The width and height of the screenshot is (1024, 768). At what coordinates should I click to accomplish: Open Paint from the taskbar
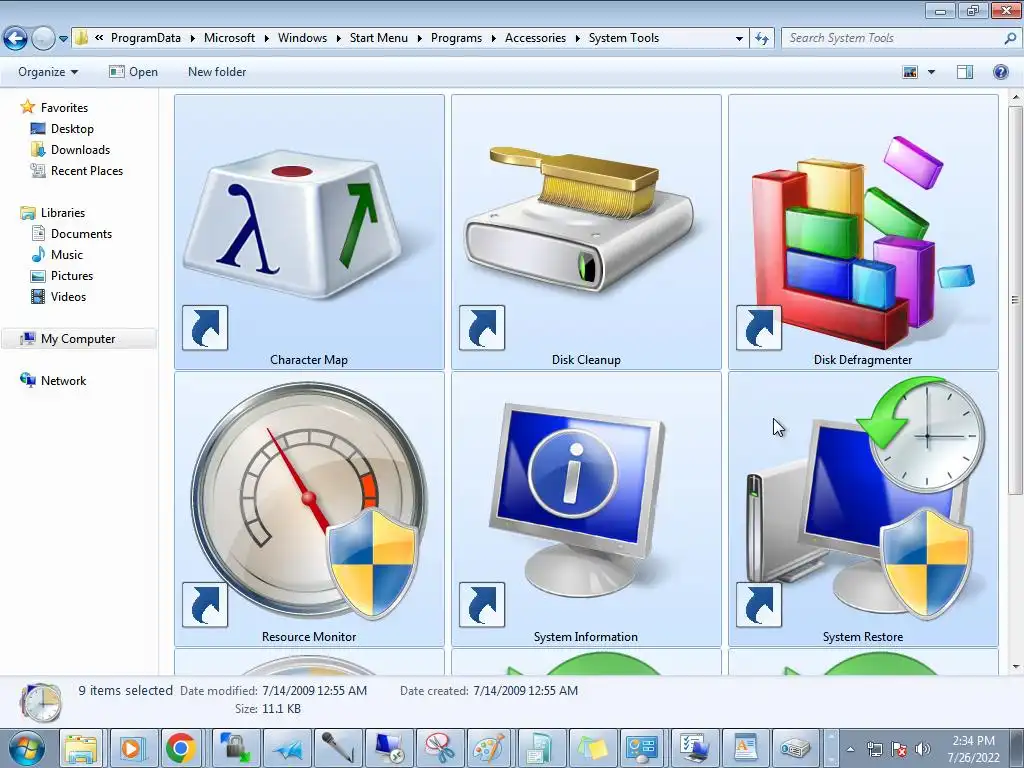[x=488, y=748]
